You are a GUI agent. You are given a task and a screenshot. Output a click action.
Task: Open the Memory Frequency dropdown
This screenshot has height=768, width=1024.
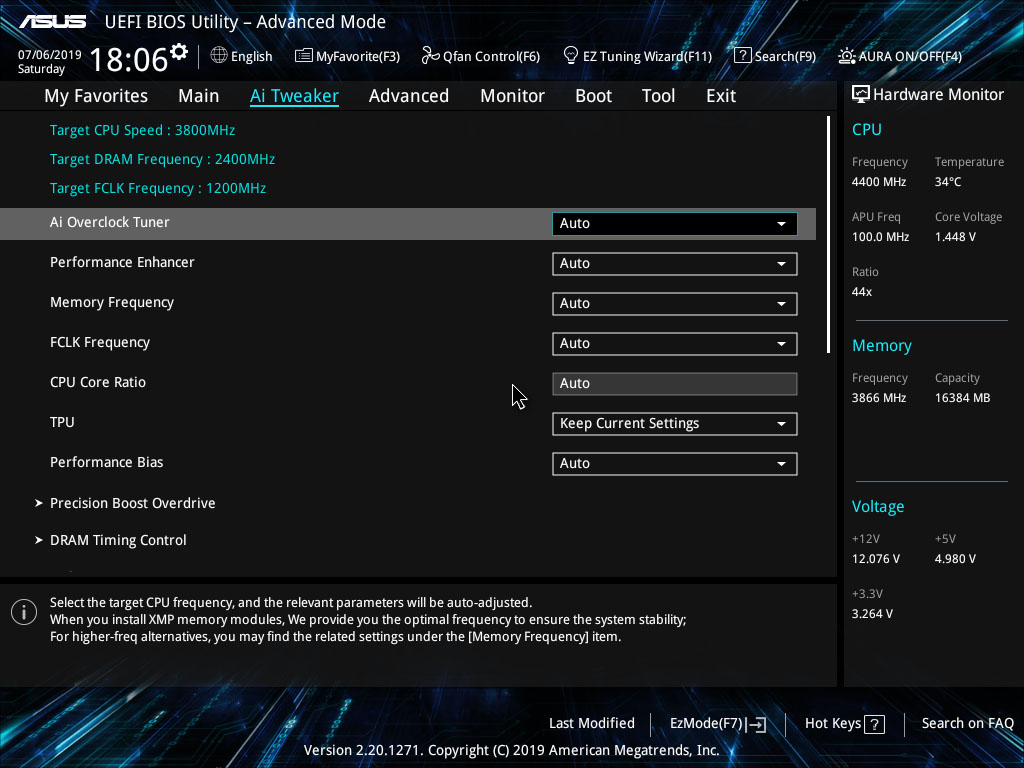[x=675, y=304]
